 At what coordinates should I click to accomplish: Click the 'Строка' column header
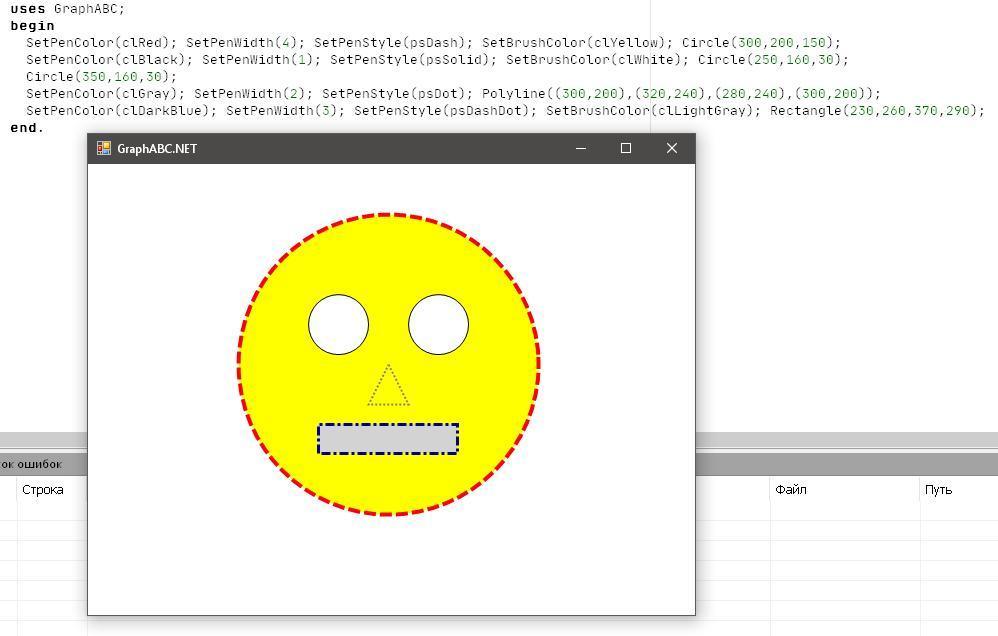43,490
